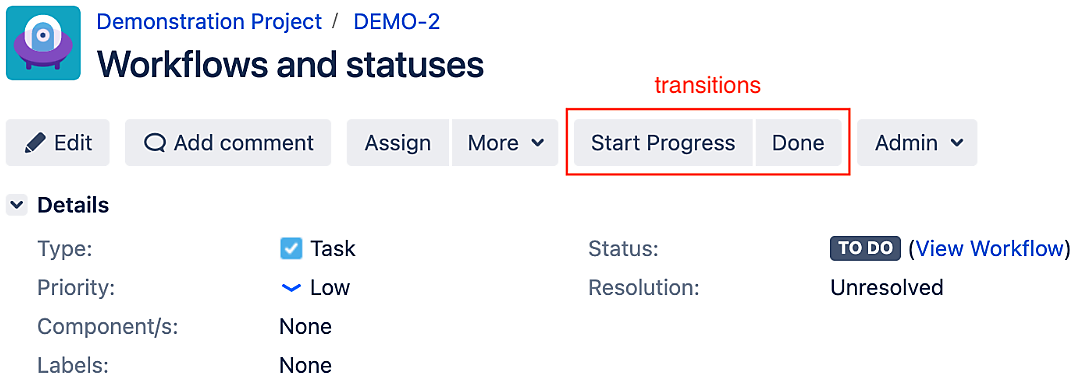The width and height of the screenshot is (1075, 378).
Task: Open the Admin dropdown menu
Action: point(917,143)
